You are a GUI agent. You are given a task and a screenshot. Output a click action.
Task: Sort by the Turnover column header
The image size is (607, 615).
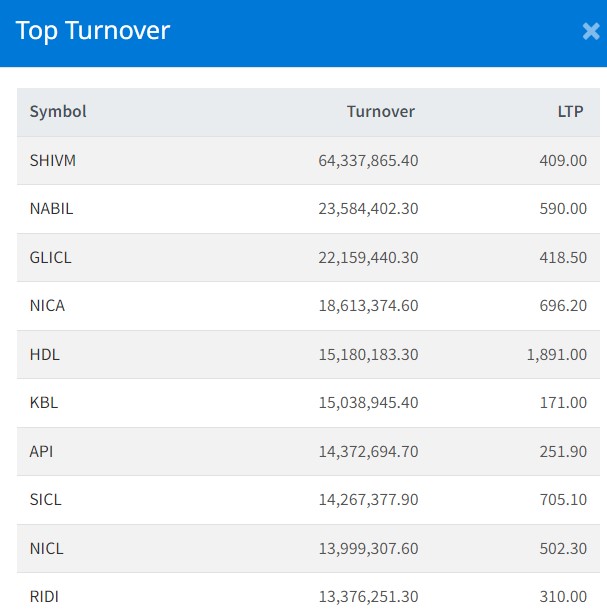tap(380, 112)
